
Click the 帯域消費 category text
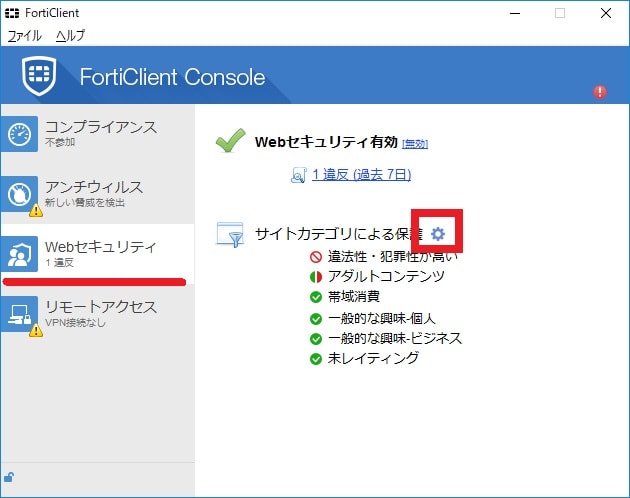point(354,297)
